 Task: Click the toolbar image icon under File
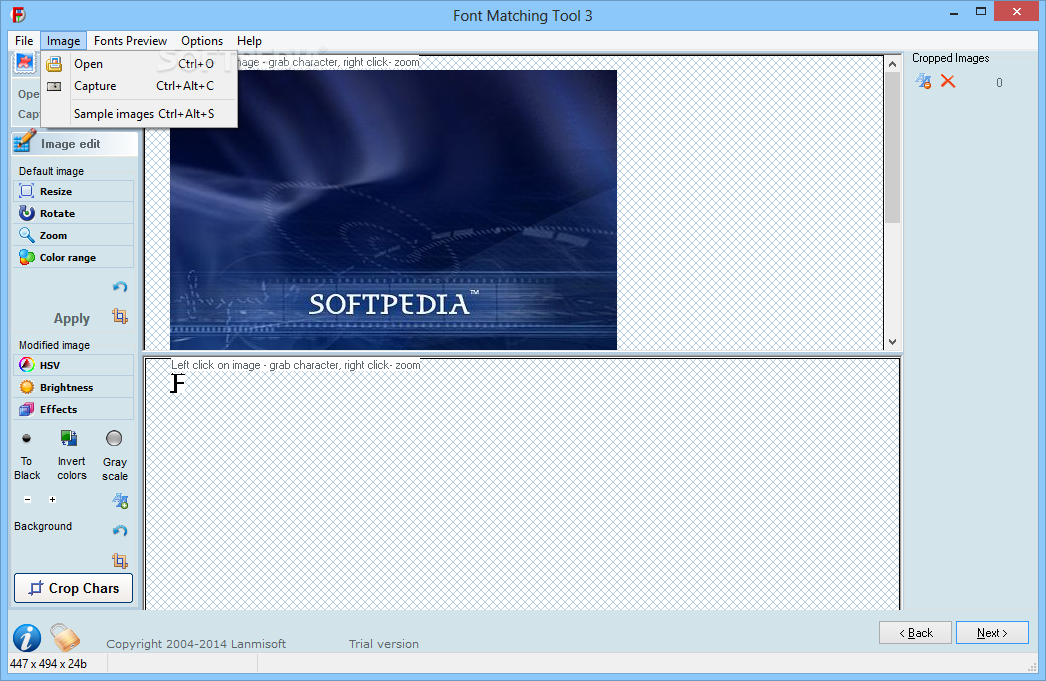click(25, 63)
